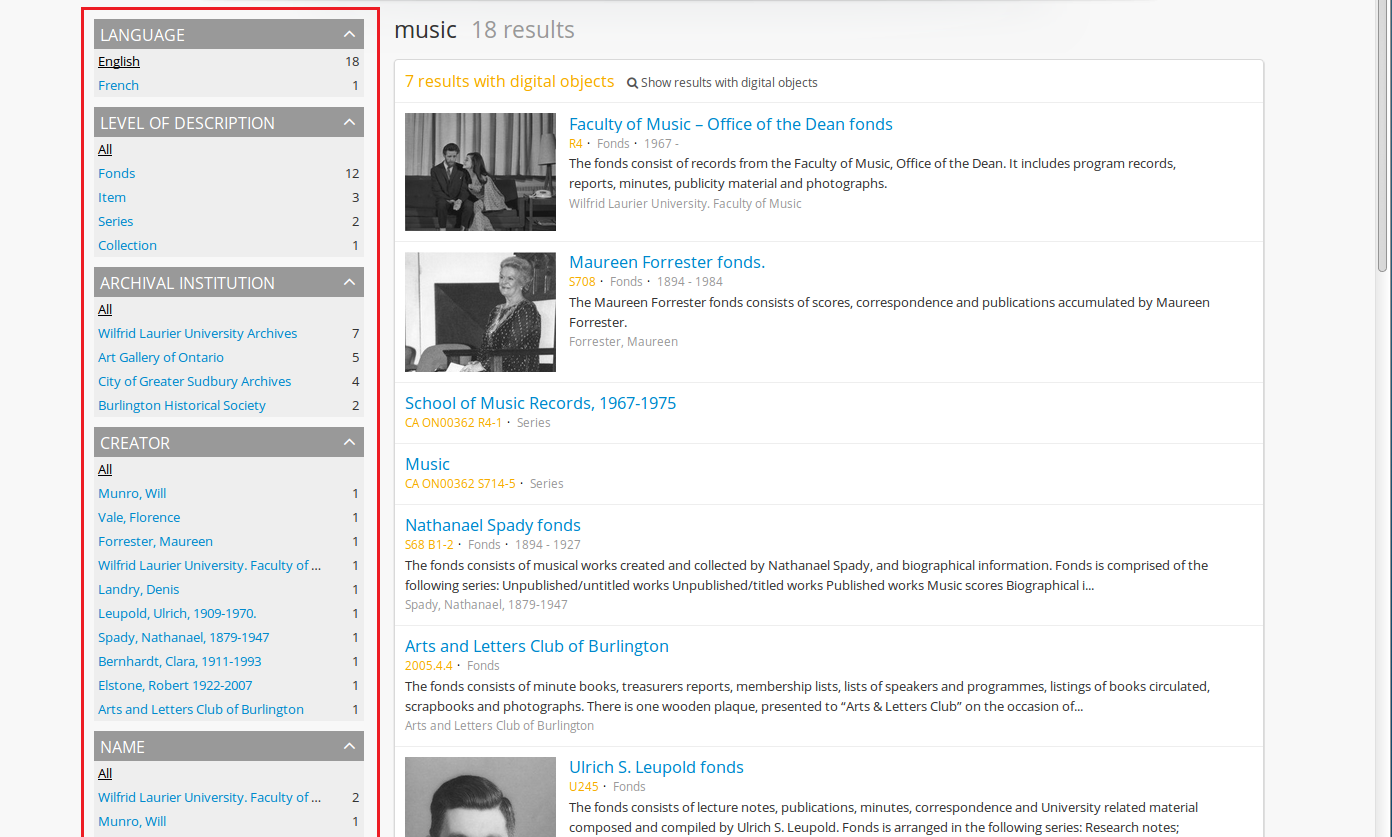Choose creator Bernhardt, Clara, 1911-1993
This screenshot has width=1392, height=837.
click(179, 662)
